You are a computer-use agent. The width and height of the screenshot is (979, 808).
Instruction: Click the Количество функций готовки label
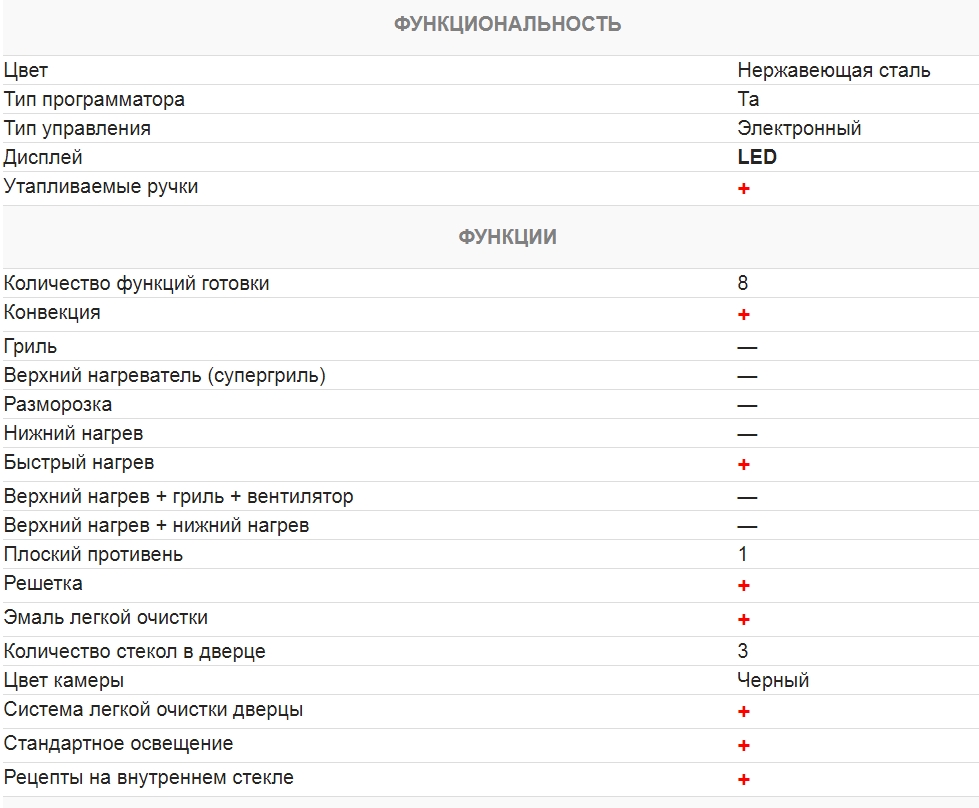137,284
